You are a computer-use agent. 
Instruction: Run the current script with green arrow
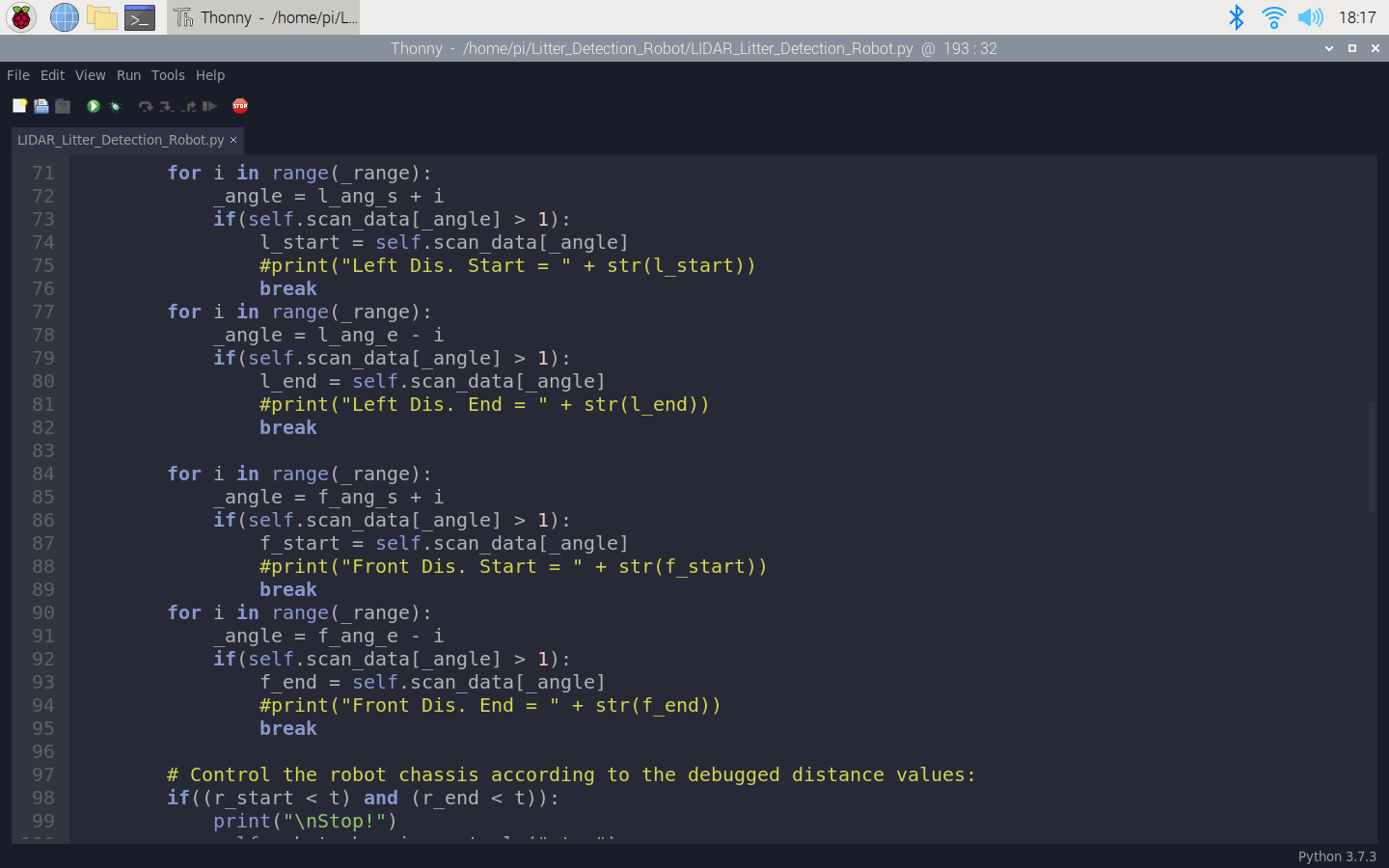(94, 106)
